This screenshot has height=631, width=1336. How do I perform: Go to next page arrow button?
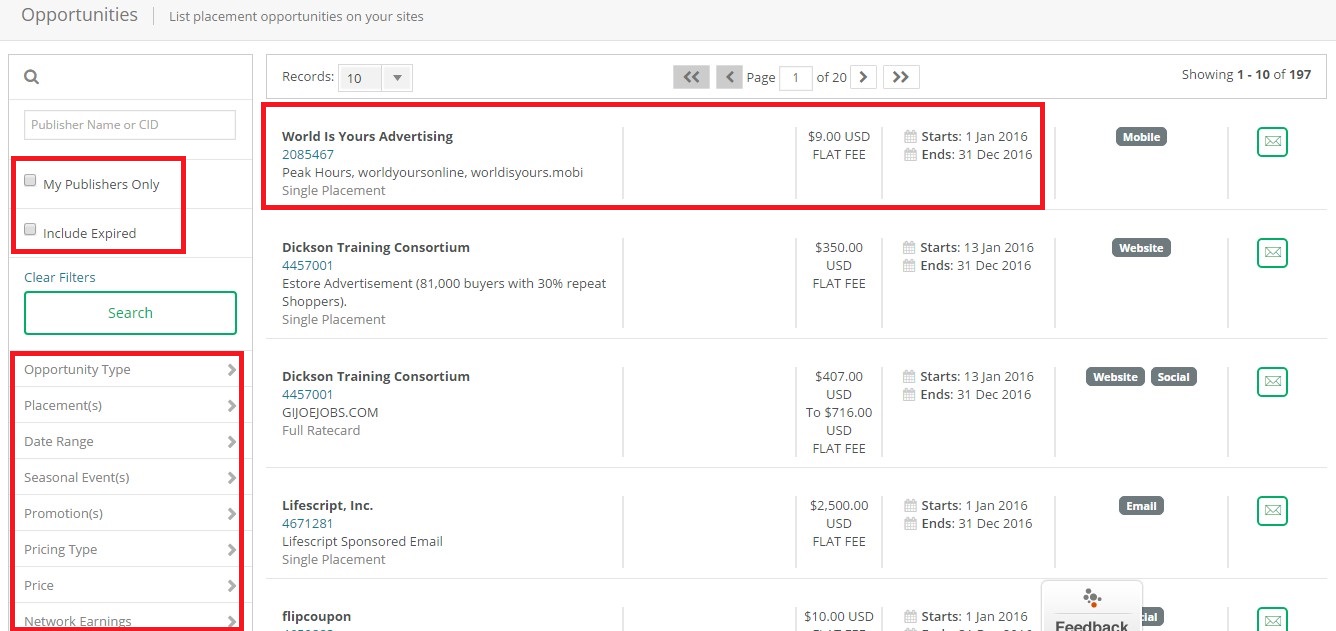point(864,77)
